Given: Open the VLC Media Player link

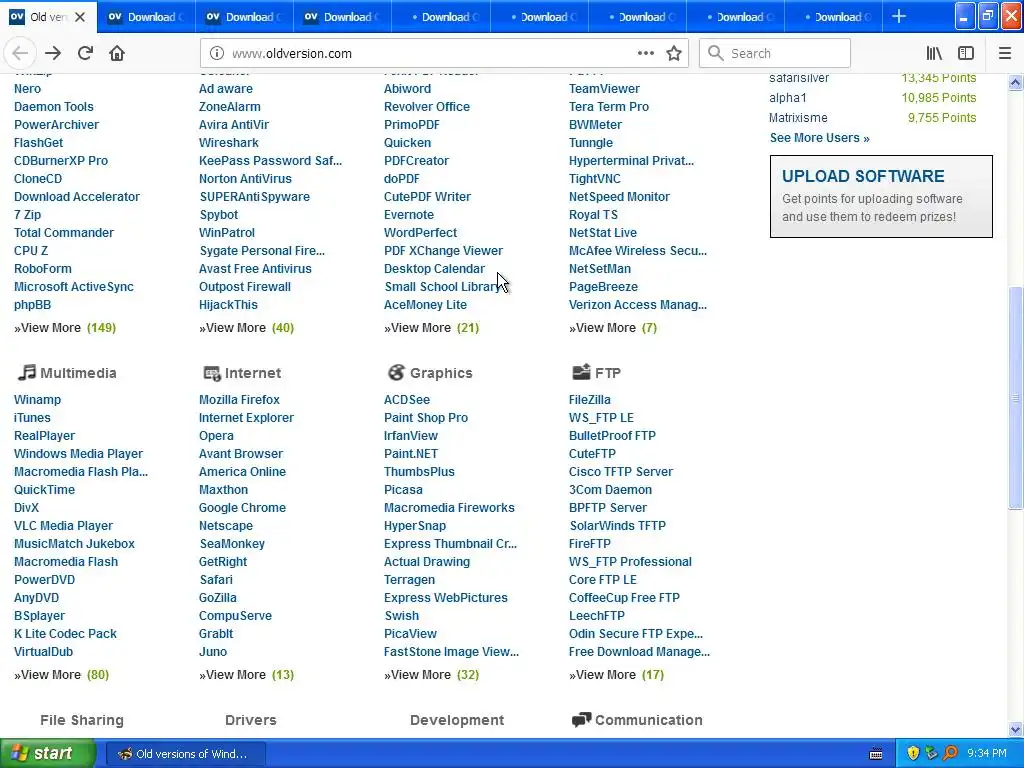Looking at the screenshot, I should tap(63, 526).
